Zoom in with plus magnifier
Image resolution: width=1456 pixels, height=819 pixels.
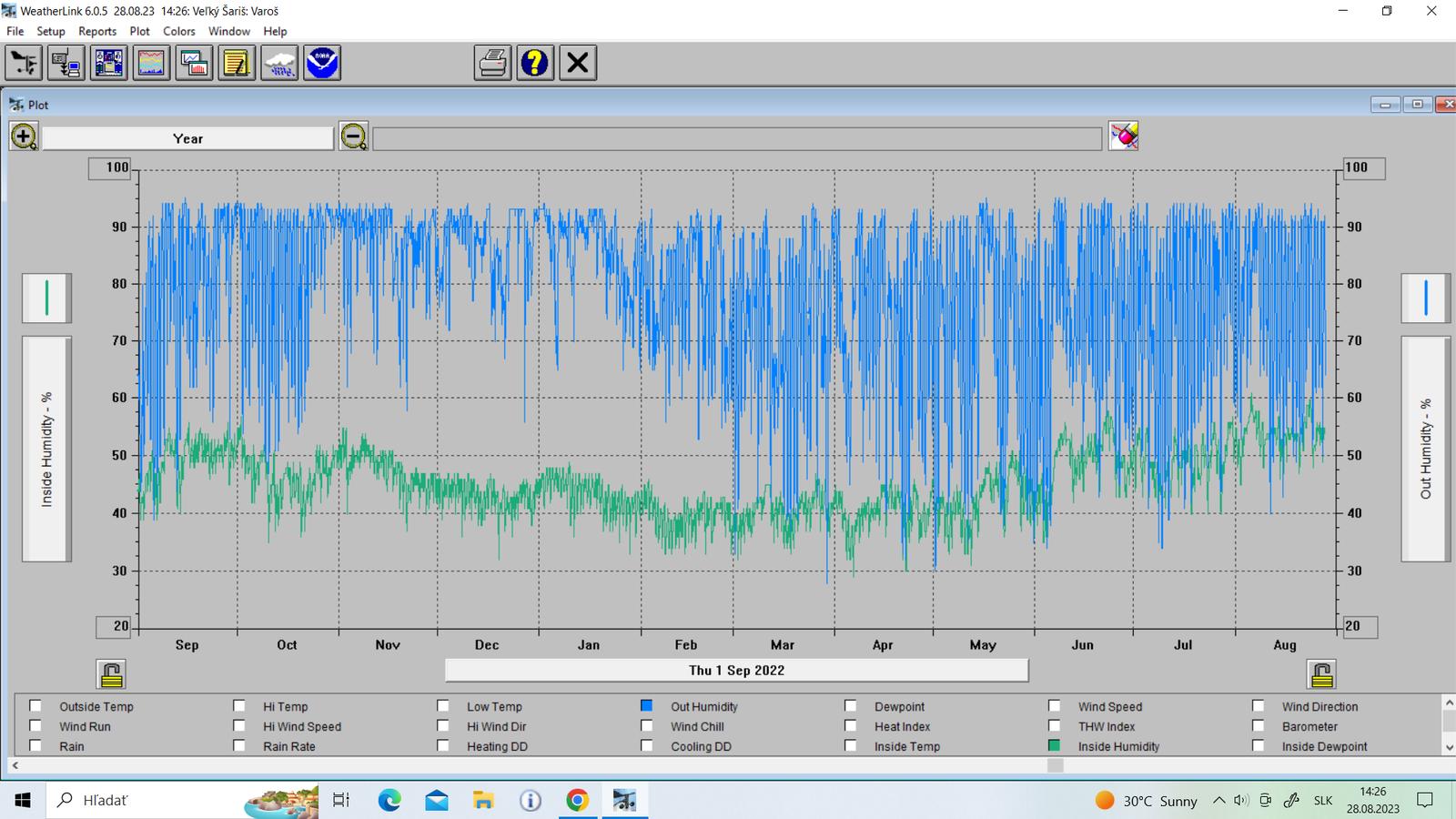pyautogui.click(x=24, y=137)
